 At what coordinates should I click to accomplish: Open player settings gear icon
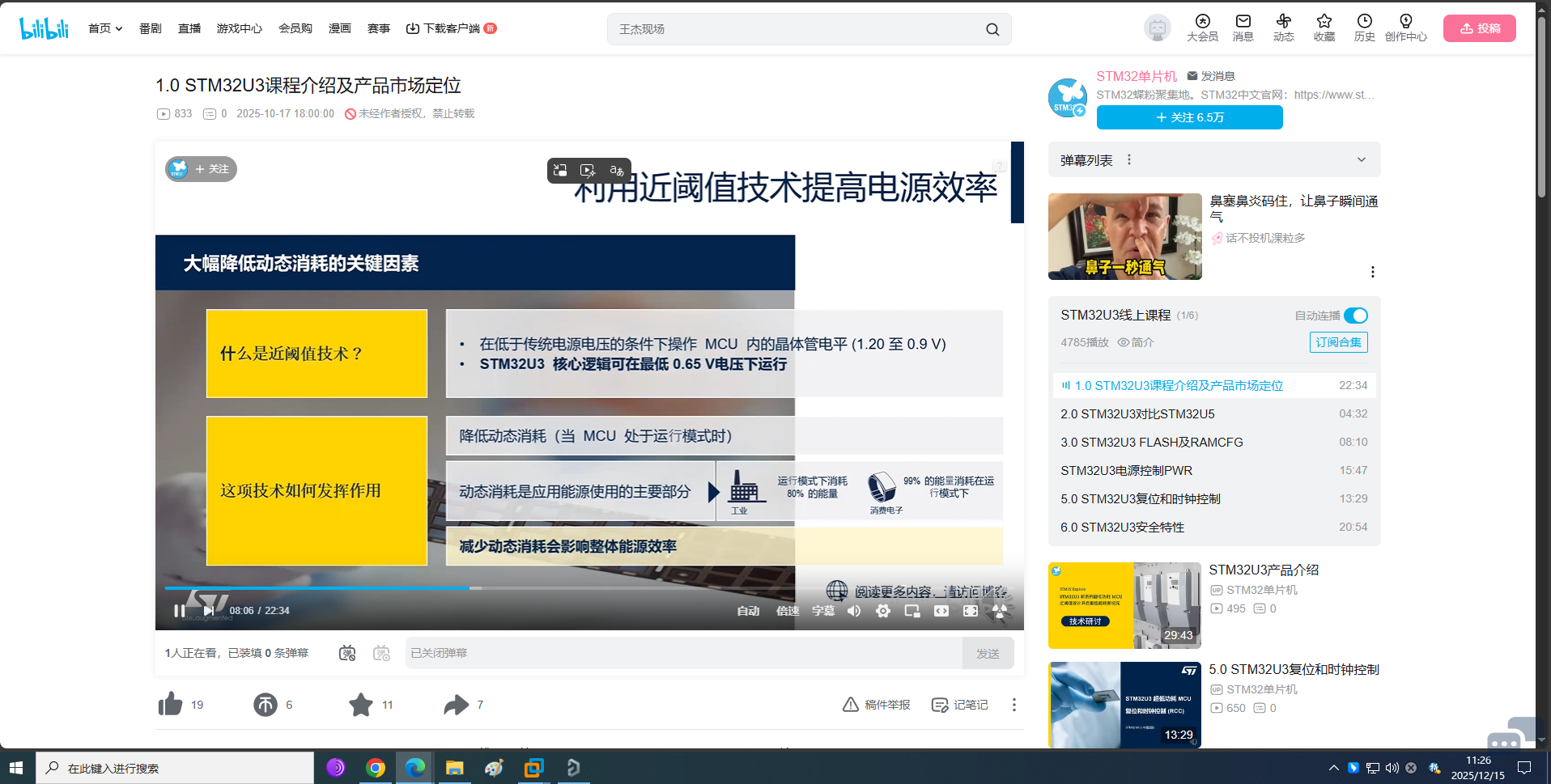pos(883,611)
